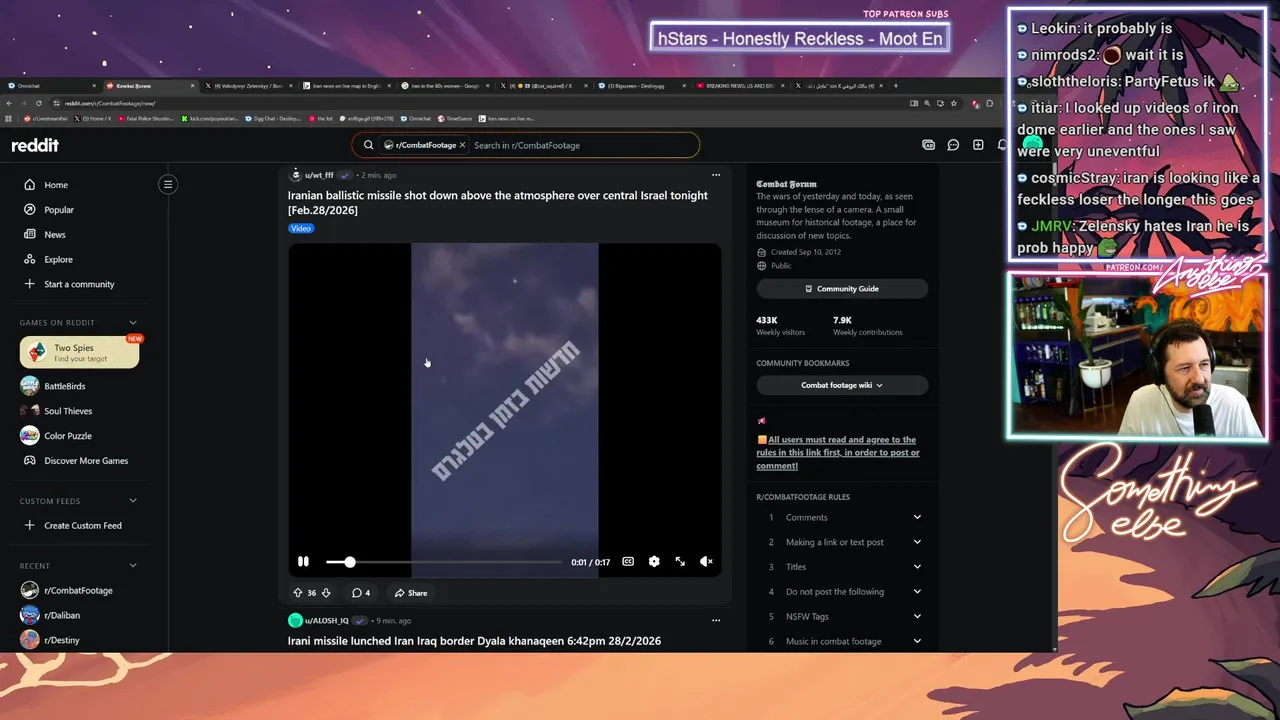Screen dimensions: 1280x720
Task: Open News feed in sidebar
Action: click(55, 235)
